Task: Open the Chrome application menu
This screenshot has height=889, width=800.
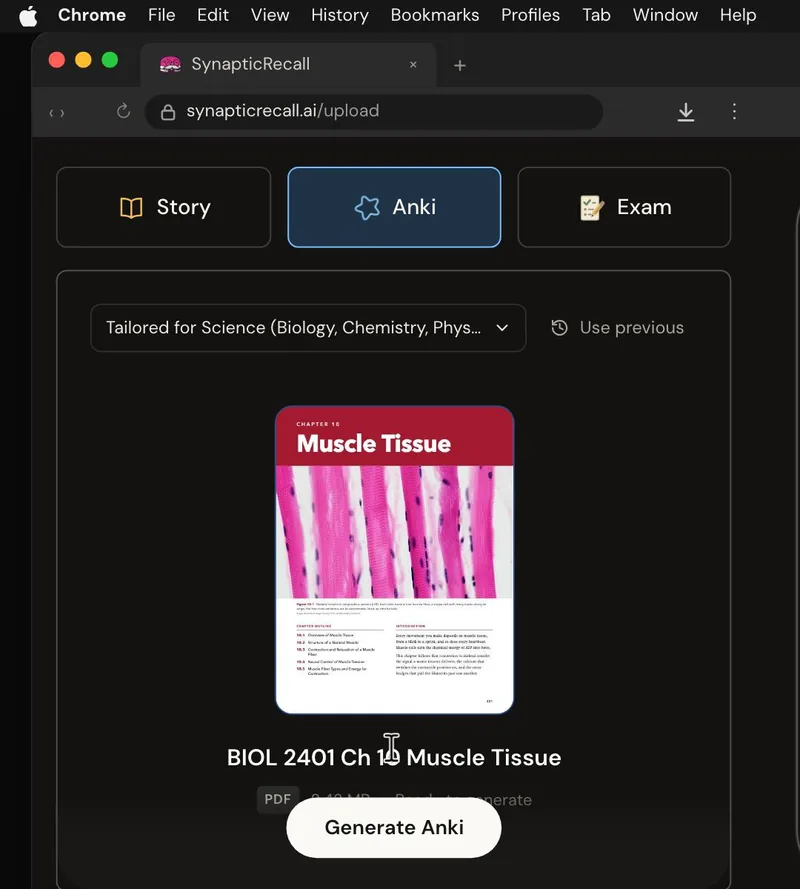Action: [x=92, y=15]
